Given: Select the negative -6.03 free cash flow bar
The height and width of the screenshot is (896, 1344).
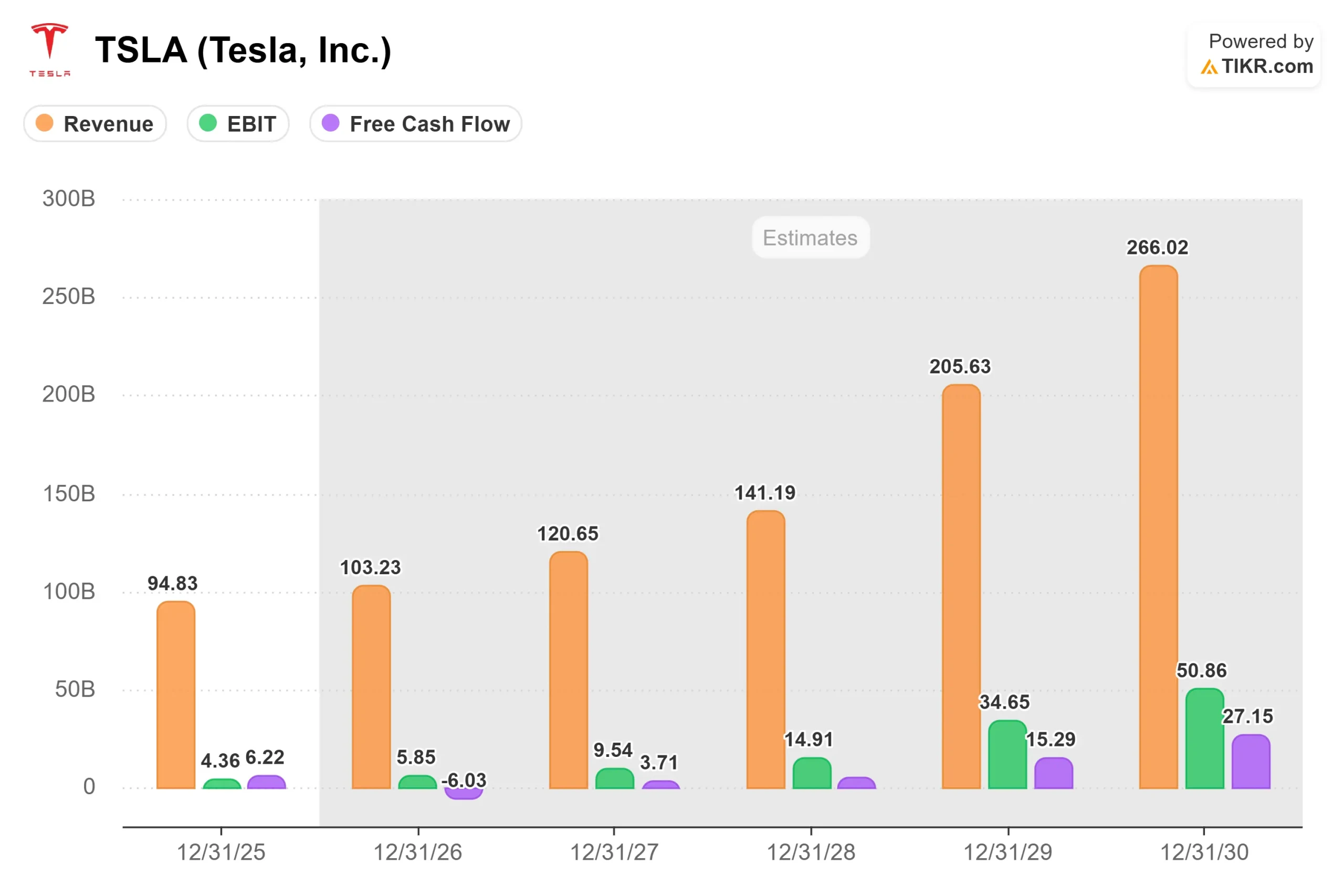Looking at the screenshot, I should [464, 794].
